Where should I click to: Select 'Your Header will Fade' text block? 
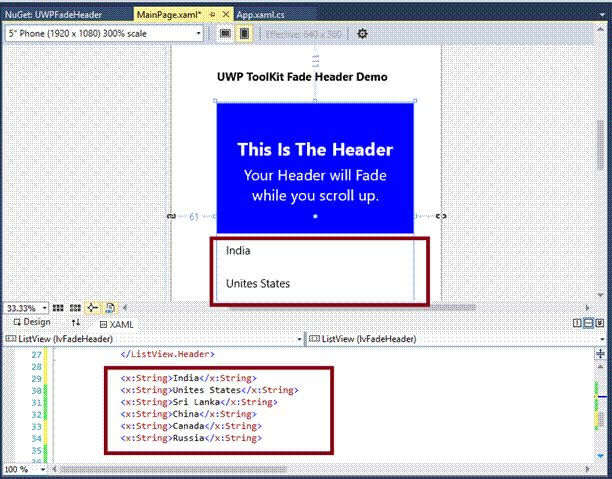315,175
